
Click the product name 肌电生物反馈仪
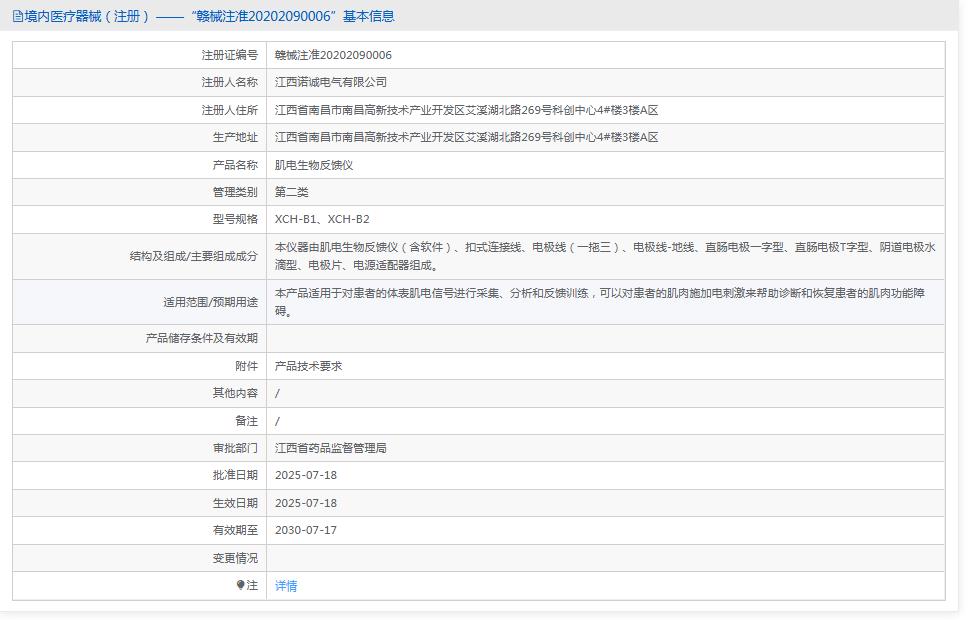(311, 164)
